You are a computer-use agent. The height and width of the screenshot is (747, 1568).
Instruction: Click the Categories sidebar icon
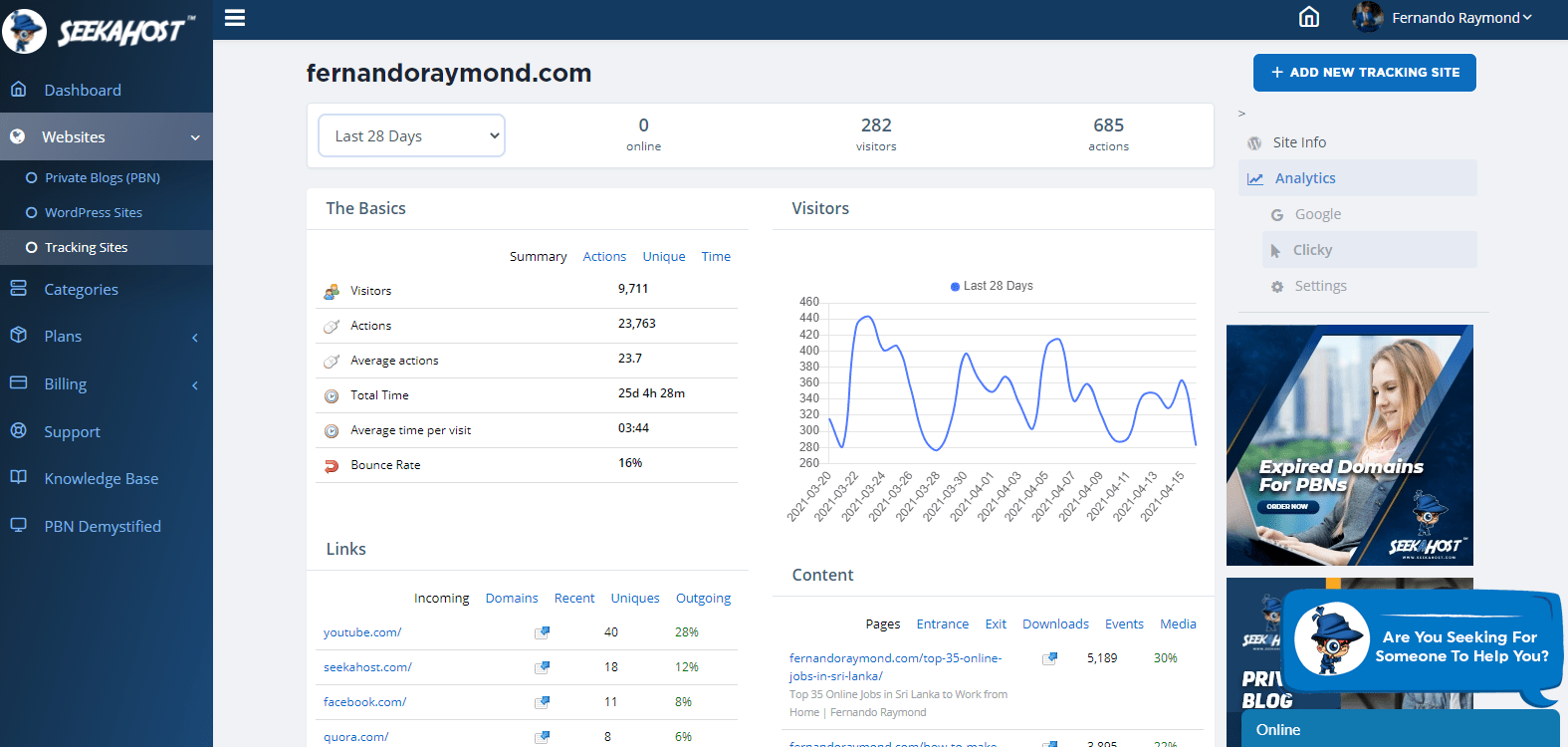pyautogui.click(x=18, y=289)
